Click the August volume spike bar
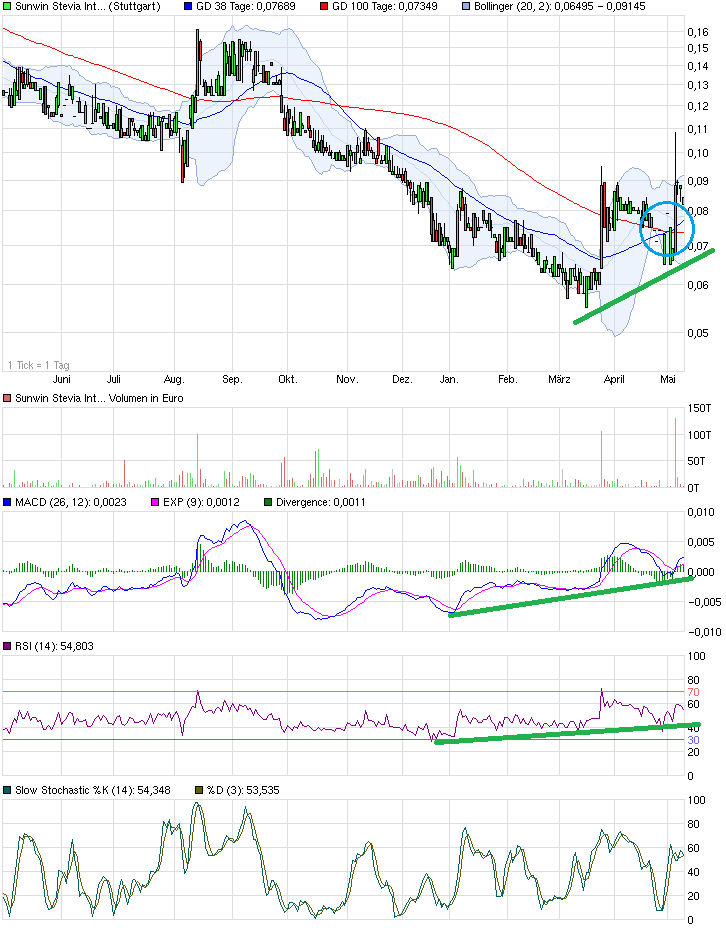Viewport: 726px width, 928px height. [198, 461]
